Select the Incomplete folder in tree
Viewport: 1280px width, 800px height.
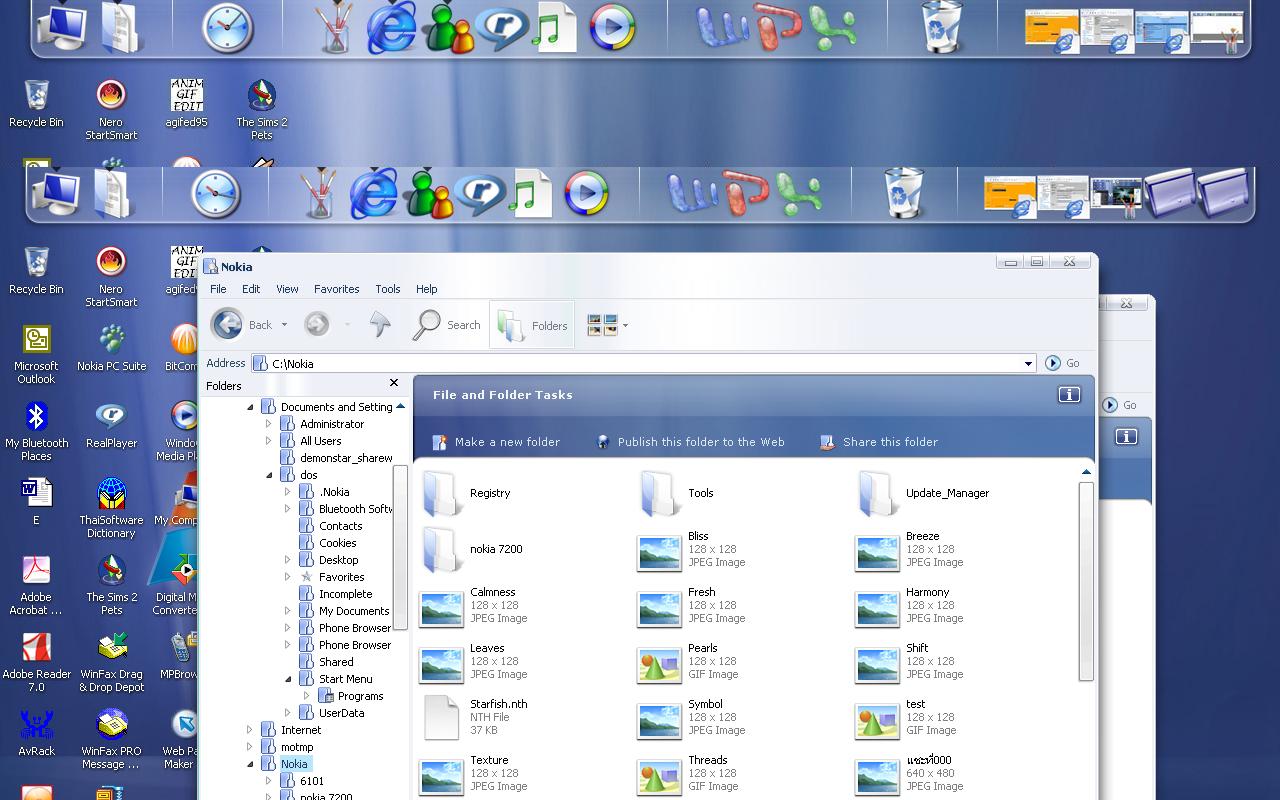345,594
